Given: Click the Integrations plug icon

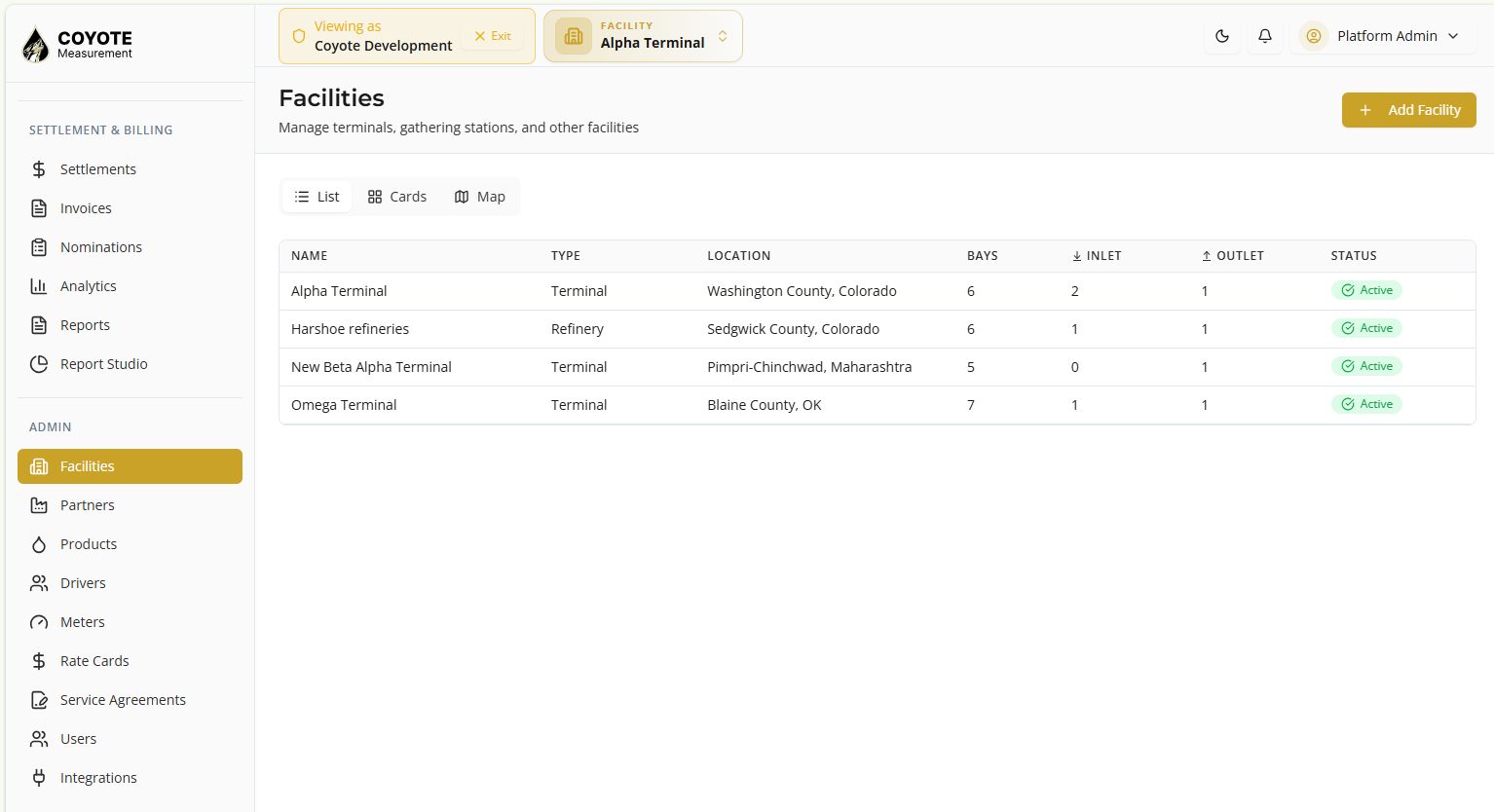Looking at the screenshot, I should tap(39, 778).
